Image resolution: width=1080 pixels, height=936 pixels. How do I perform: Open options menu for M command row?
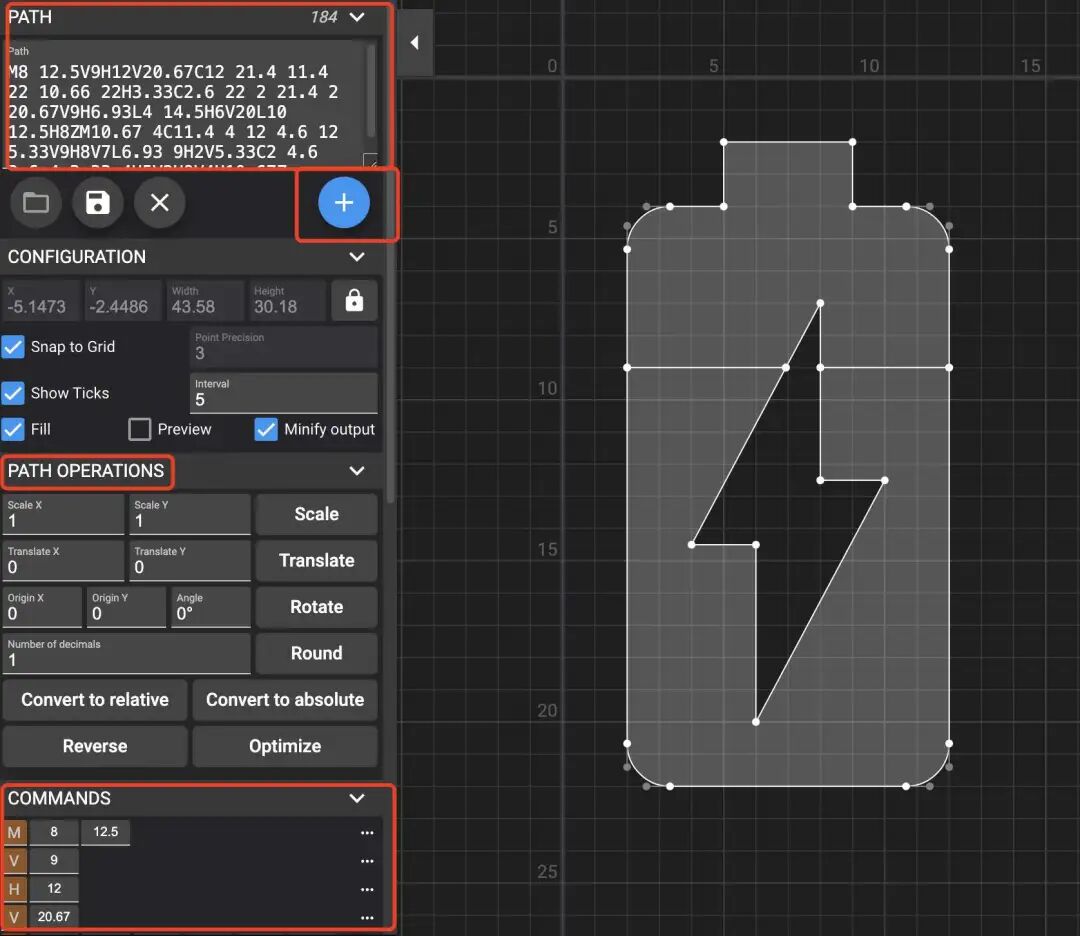coord(367,832)
